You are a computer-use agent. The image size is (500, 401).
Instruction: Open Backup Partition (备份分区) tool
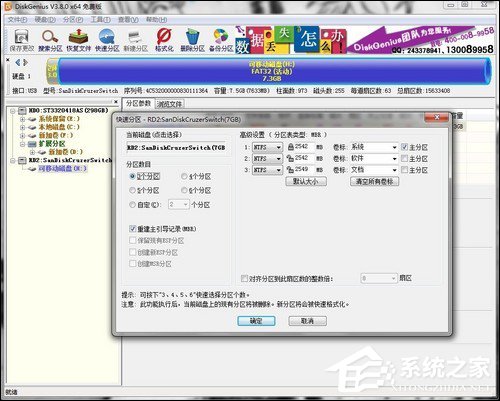221,40
